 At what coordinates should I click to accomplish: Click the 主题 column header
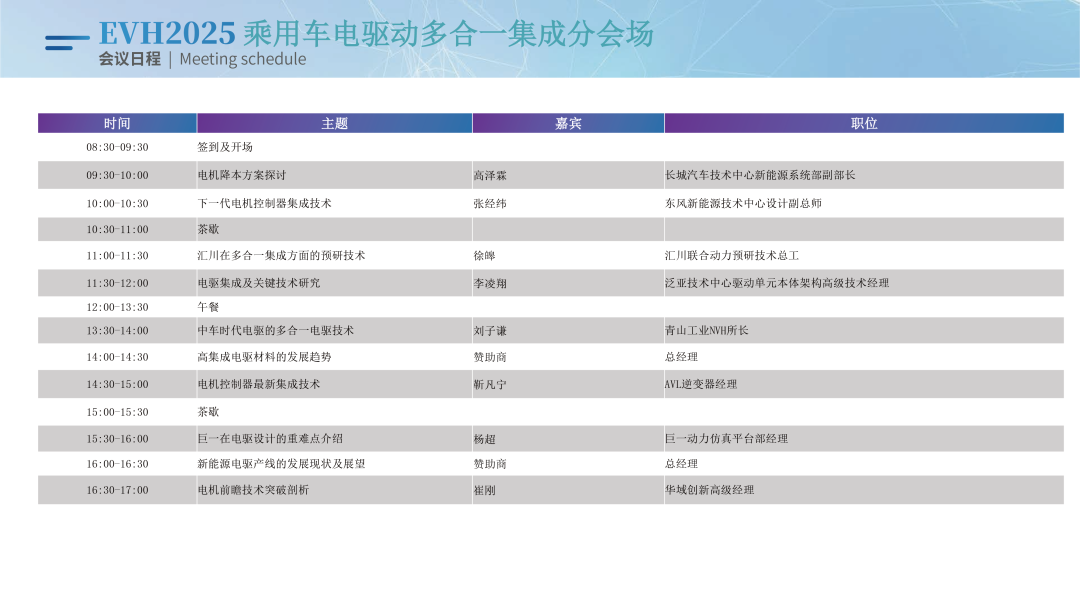coord(334,123)
